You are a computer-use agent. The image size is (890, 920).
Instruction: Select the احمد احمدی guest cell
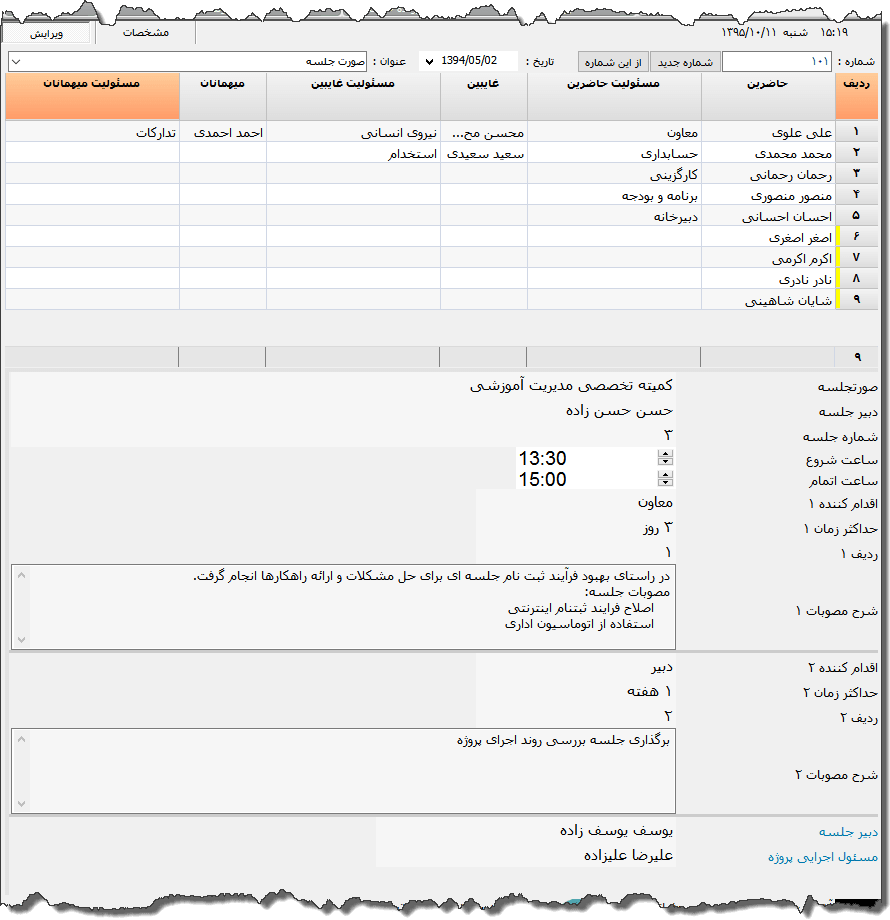(x=222, y=131)
